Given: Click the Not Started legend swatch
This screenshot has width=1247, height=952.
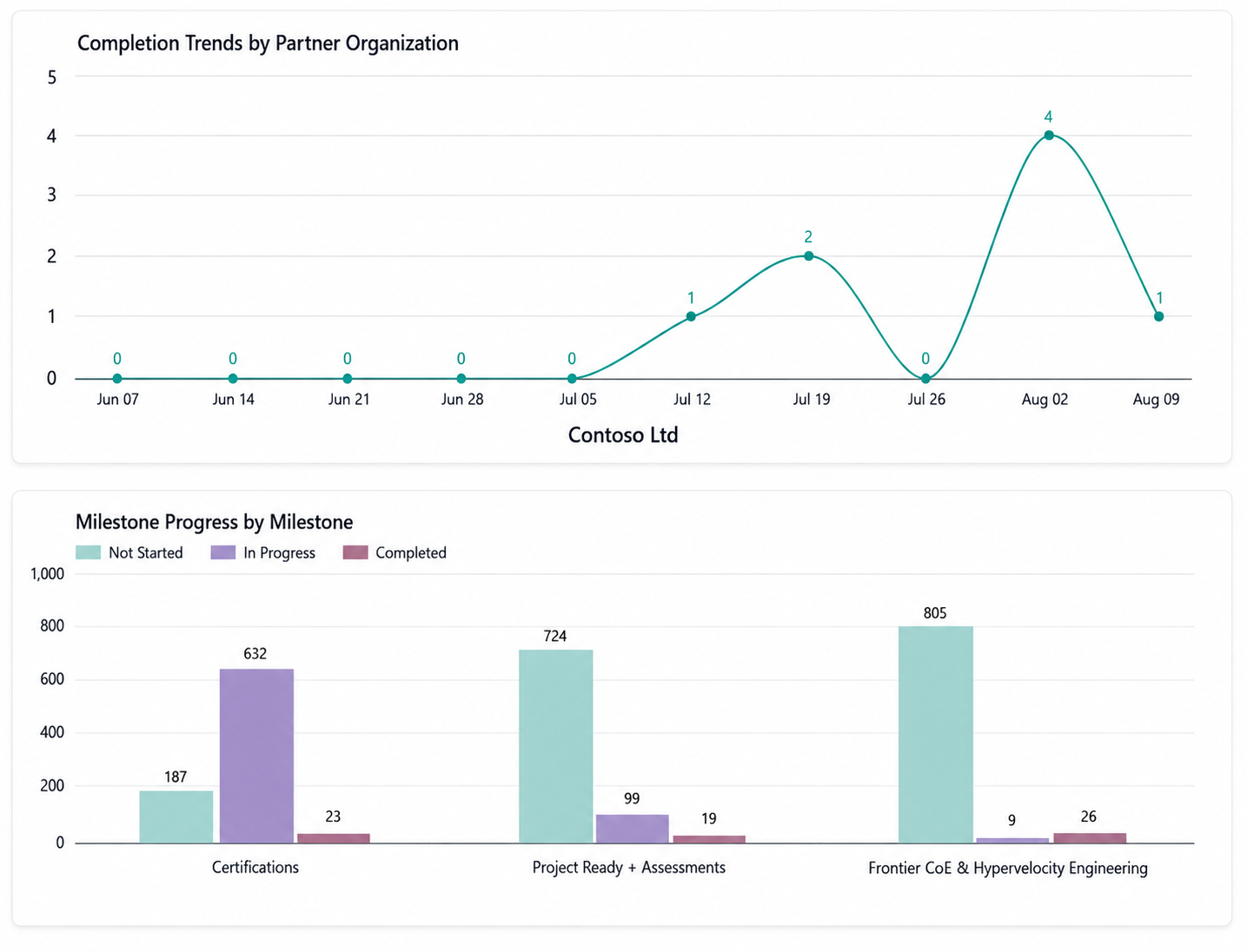Looking at the screenshot, I should pyautogui.click(x=89, y=552).
